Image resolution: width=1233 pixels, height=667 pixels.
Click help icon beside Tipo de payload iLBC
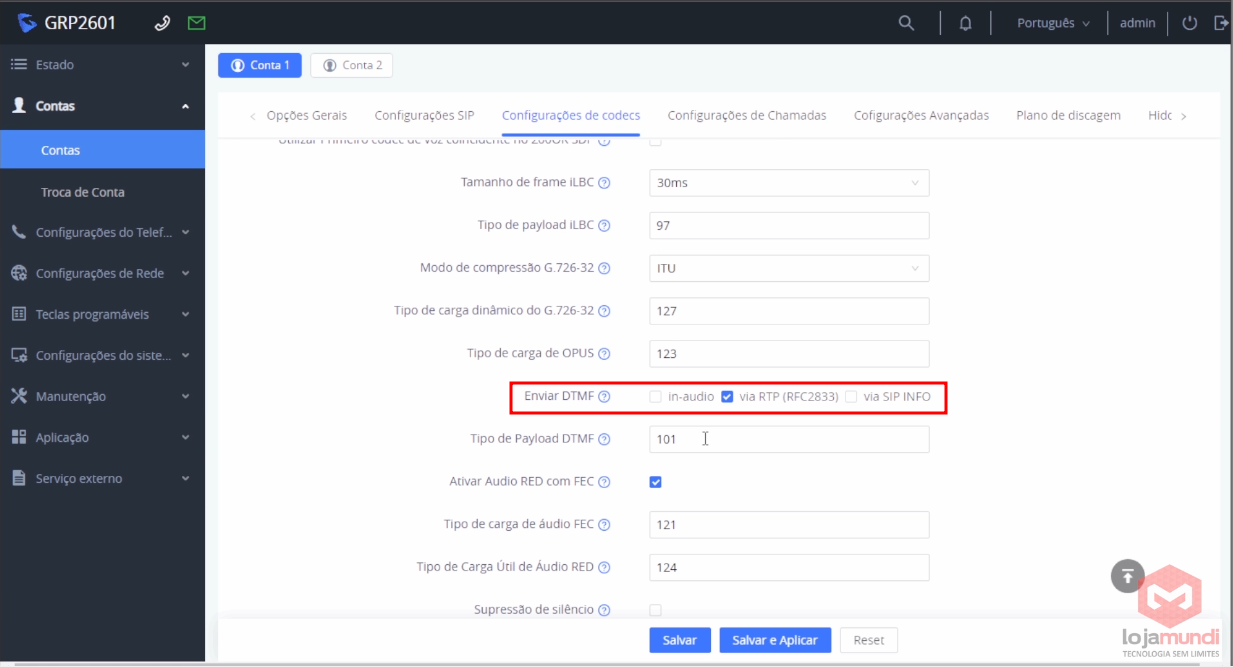[604, 226]
